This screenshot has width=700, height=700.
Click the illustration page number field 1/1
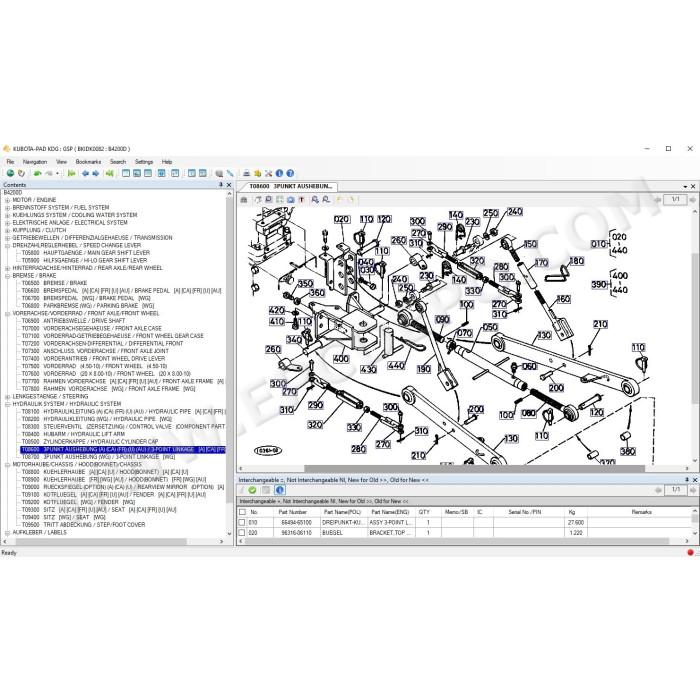[675, 200]
